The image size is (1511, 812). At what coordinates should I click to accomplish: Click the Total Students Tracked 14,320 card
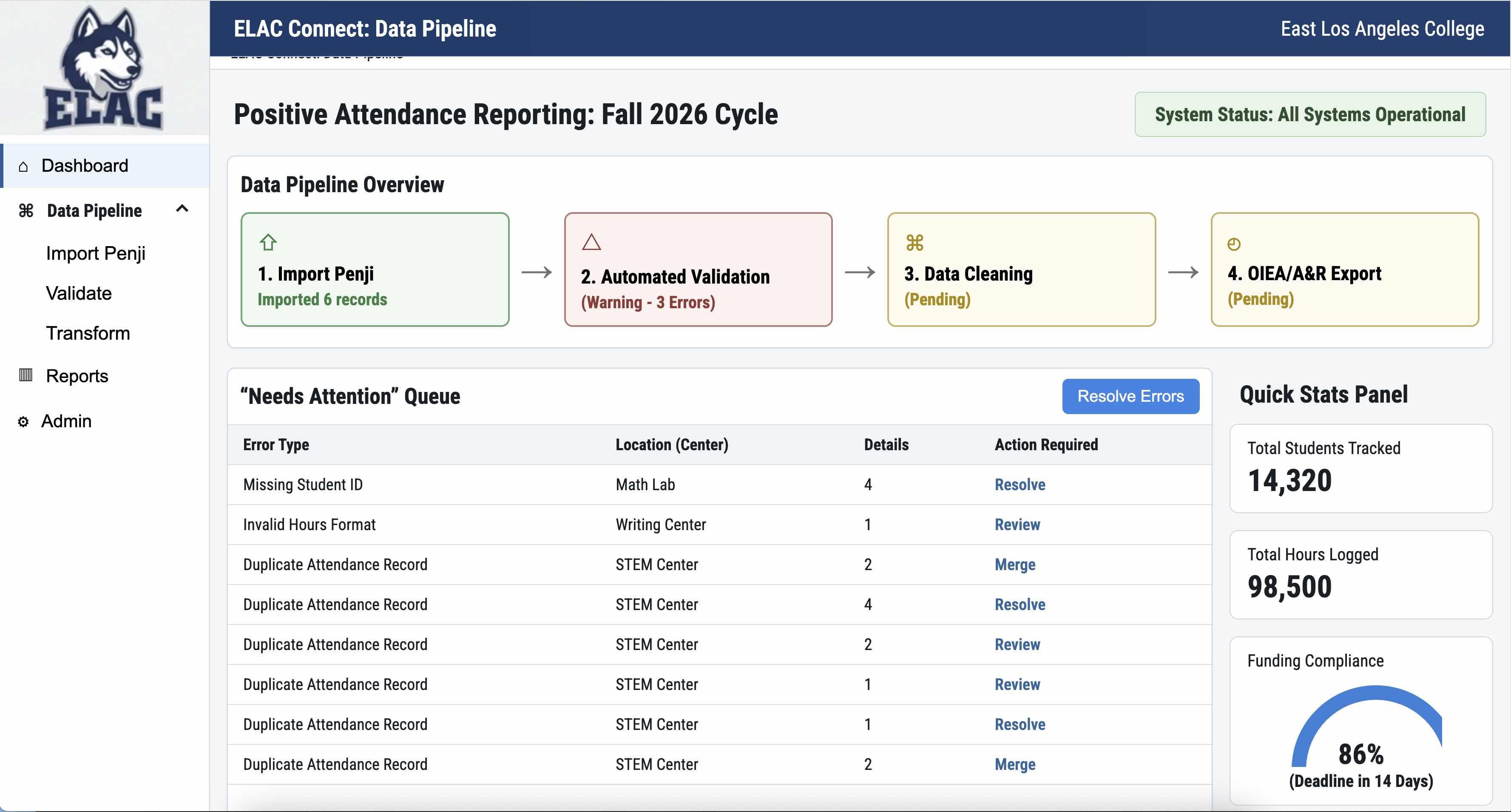click(1361, 469)
